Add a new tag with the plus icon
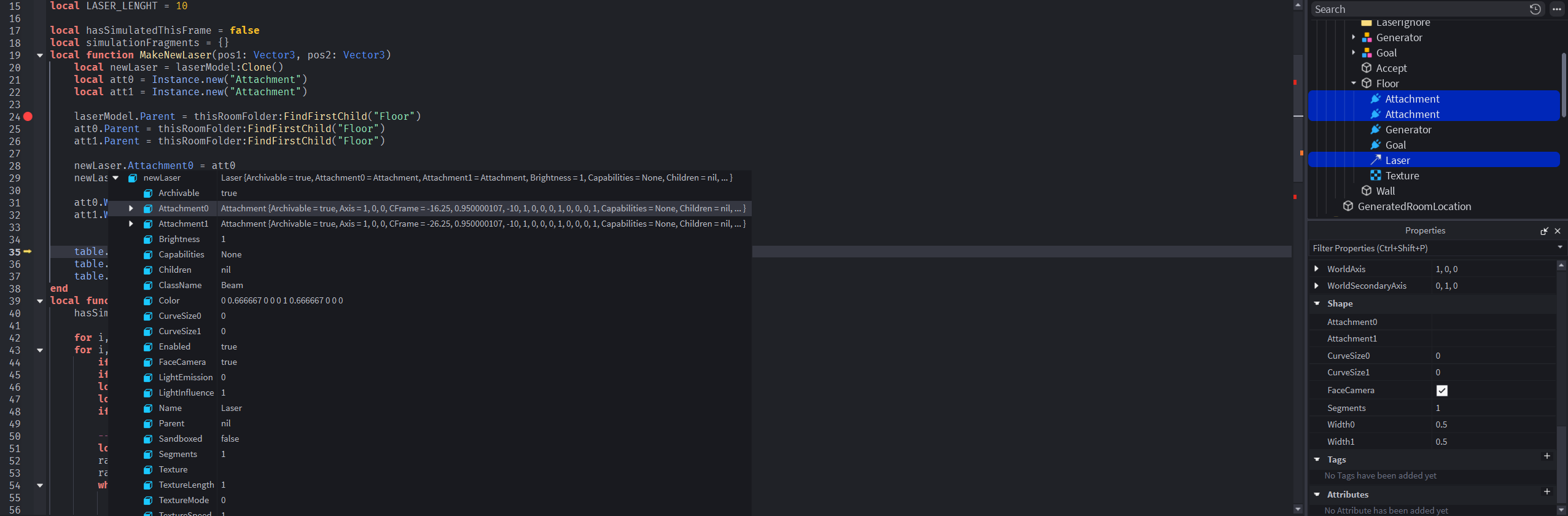1568x516 pixels. tap(1547, 456)
